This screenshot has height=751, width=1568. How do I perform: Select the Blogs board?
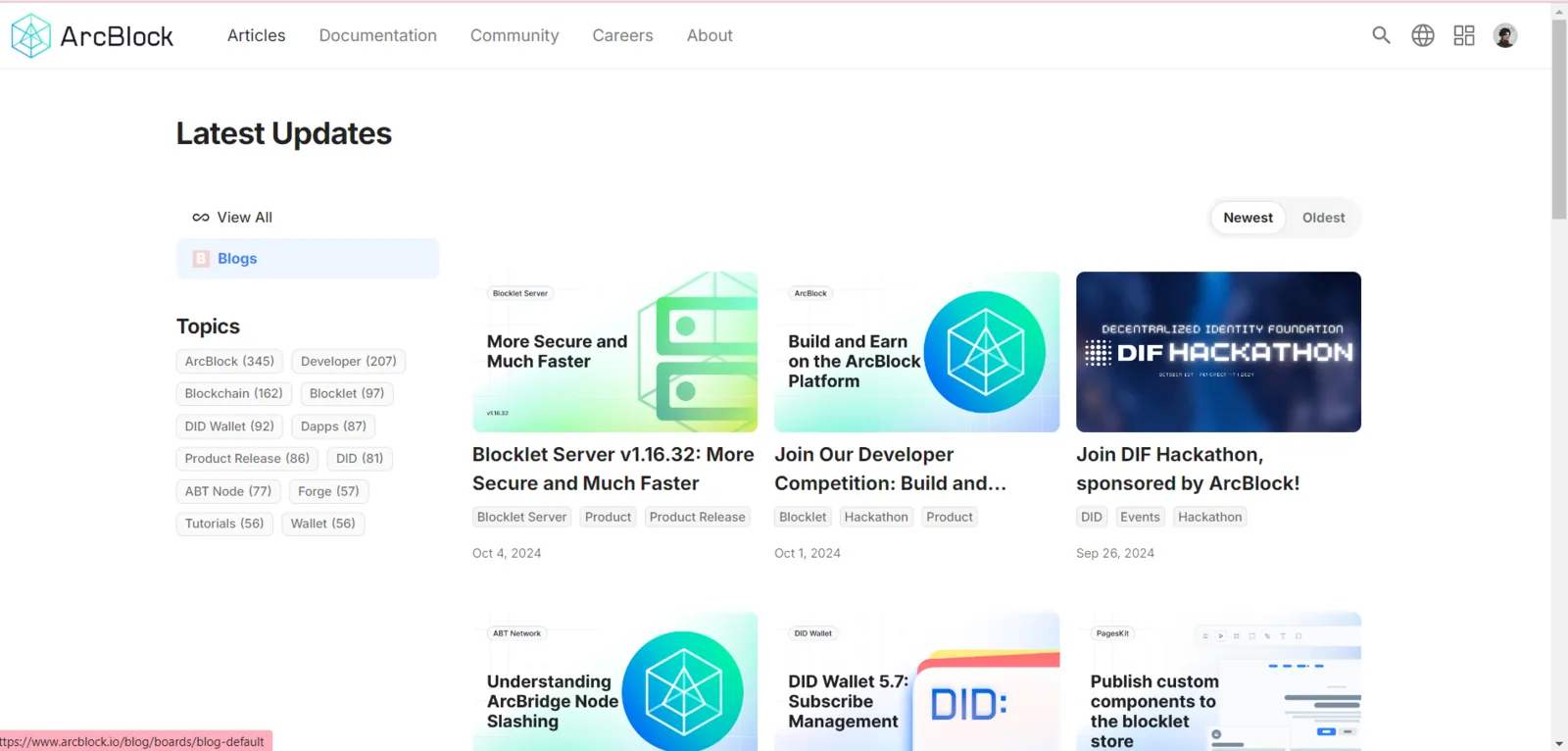pyautogui.click(x=308, y=259)
